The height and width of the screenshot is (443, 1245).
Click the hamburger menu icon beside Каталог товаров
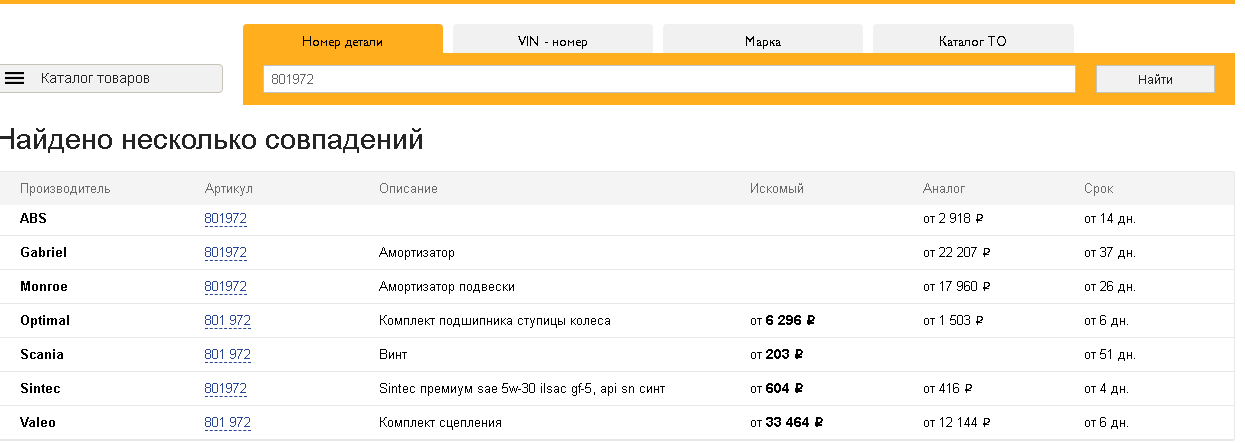coord(15,78)
